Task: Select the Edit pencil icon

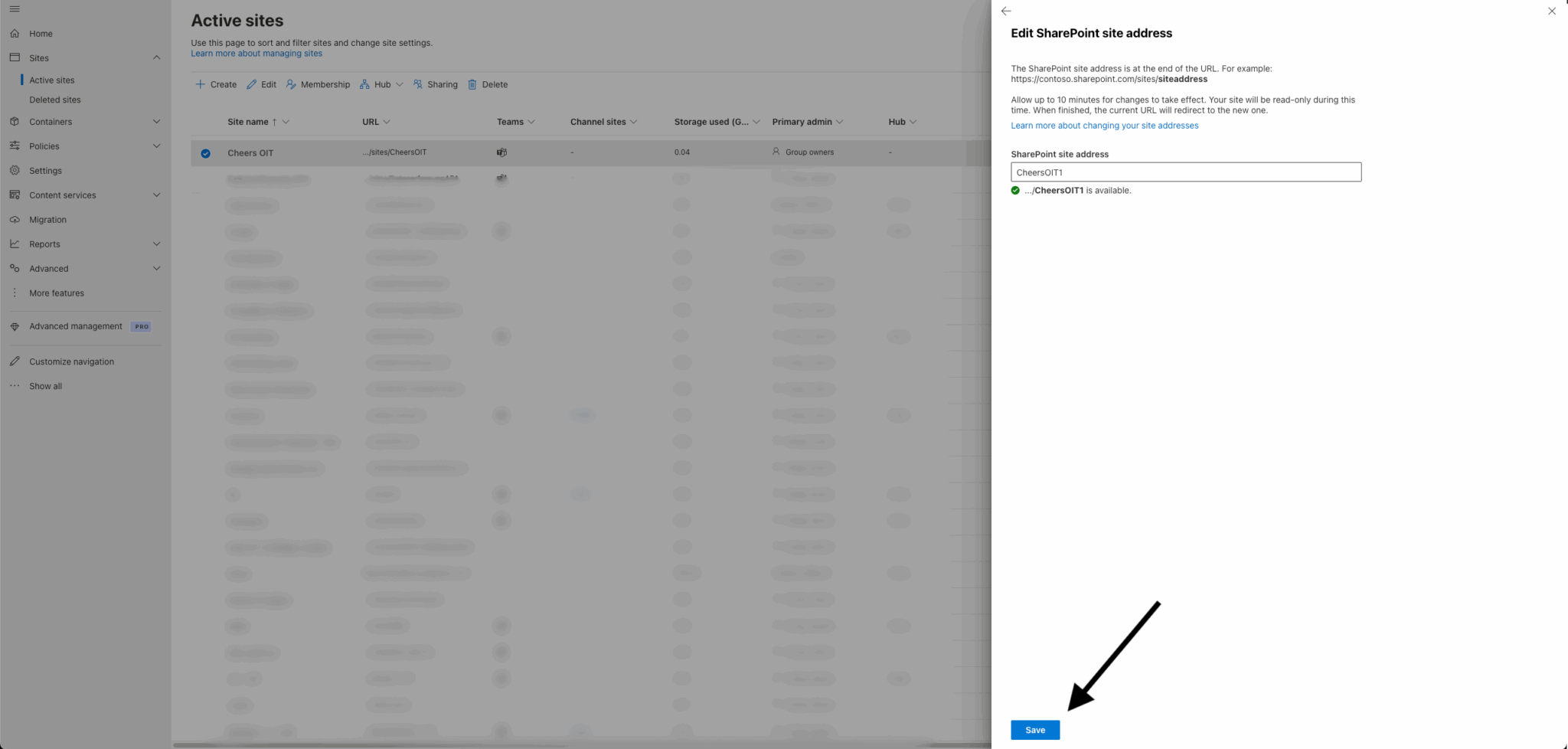Action: click(252, 84)
